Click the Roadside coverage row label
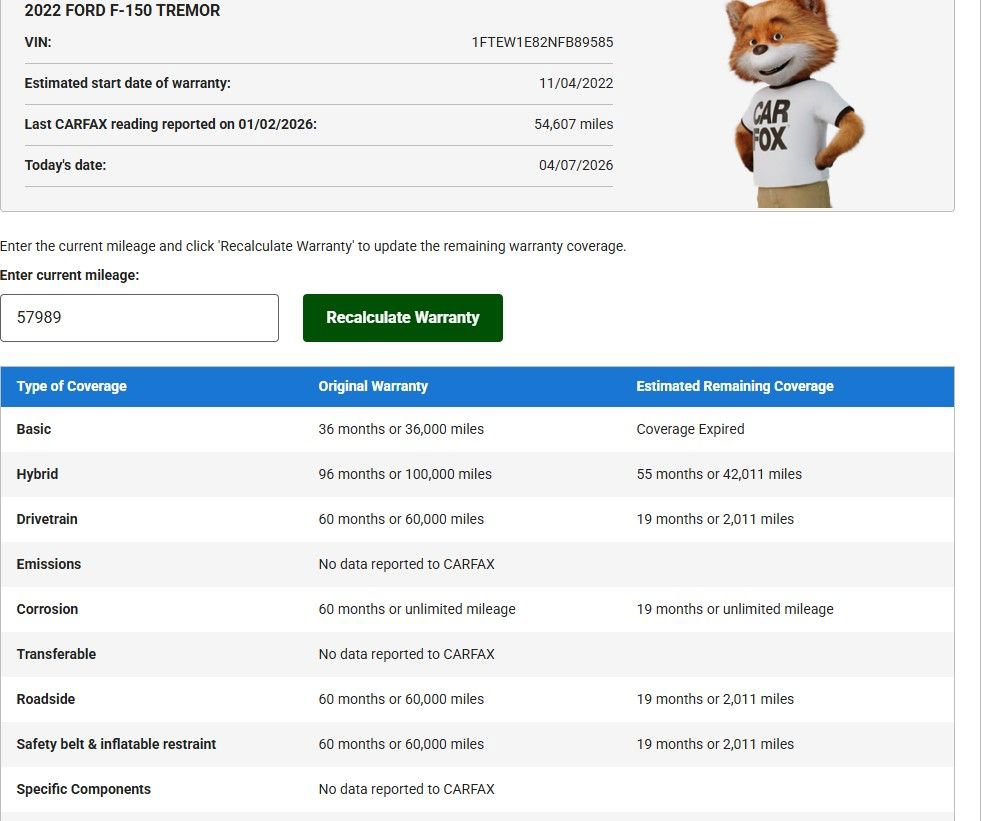The height and width of the screenshot is (821, 982). (x=46, y=699)
